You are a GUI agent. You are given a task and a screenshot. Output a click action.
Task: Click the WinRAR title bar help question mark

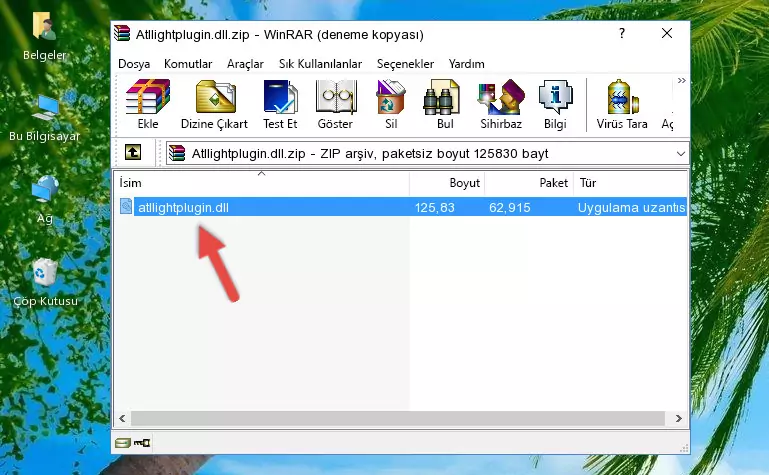[x=622, y=33]
